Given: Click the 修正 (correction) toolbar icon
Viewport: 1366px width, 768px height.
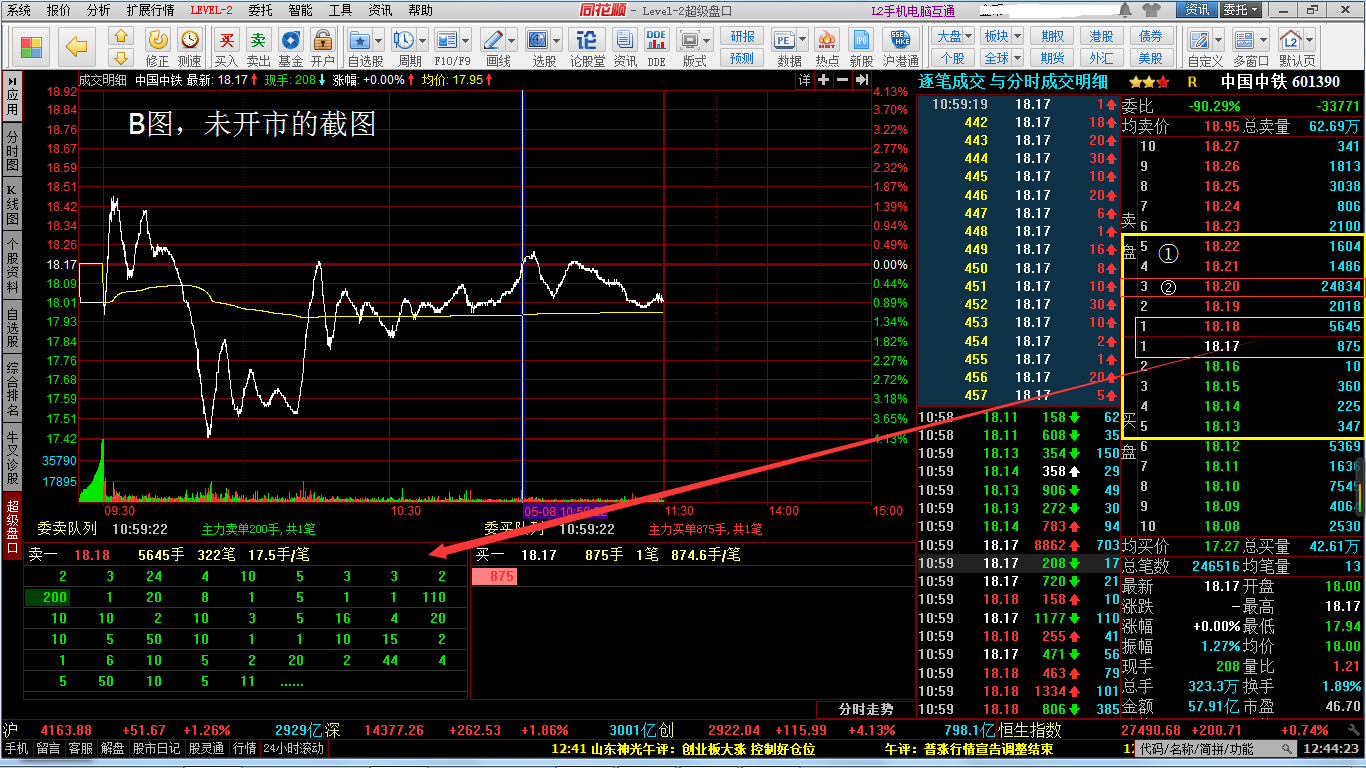Looking at the screenshot, I should click(x=158, y=40).
